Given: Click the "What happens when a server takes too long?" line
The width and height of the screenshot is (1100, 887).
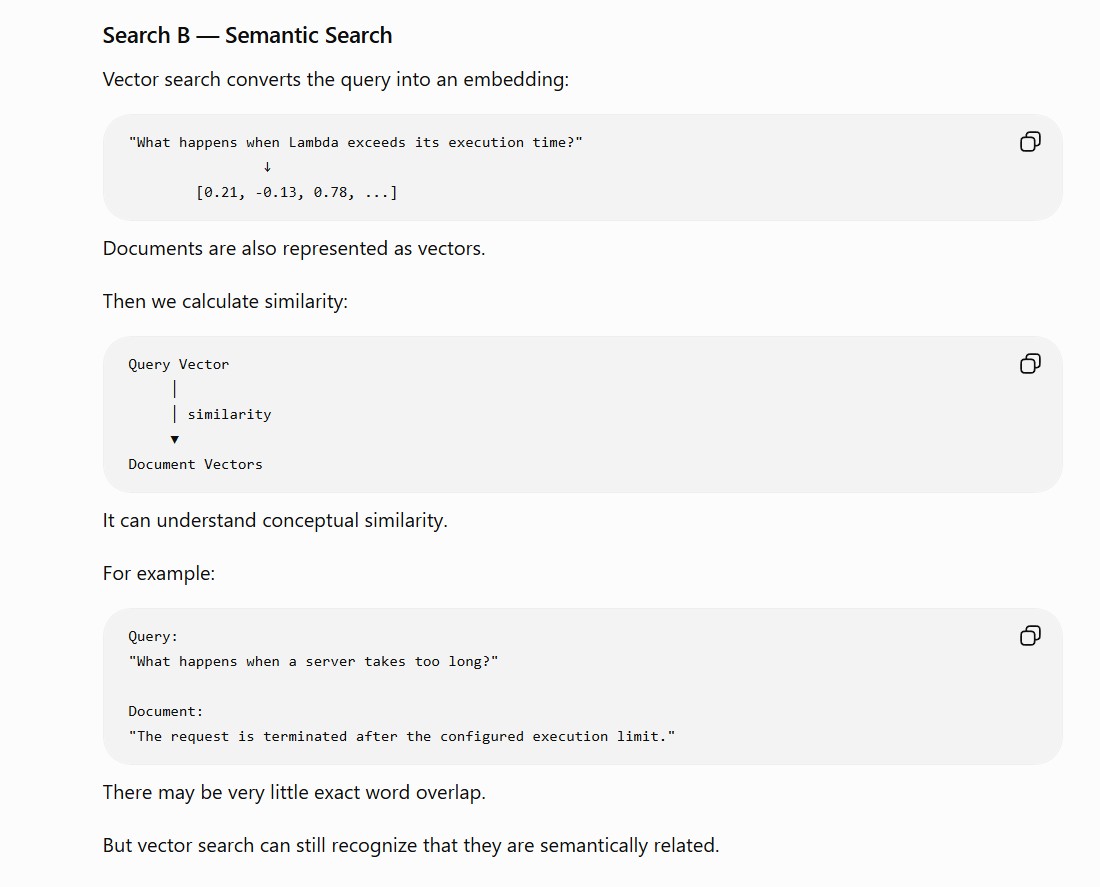Looking at the screenshot, I should (314, 662).
